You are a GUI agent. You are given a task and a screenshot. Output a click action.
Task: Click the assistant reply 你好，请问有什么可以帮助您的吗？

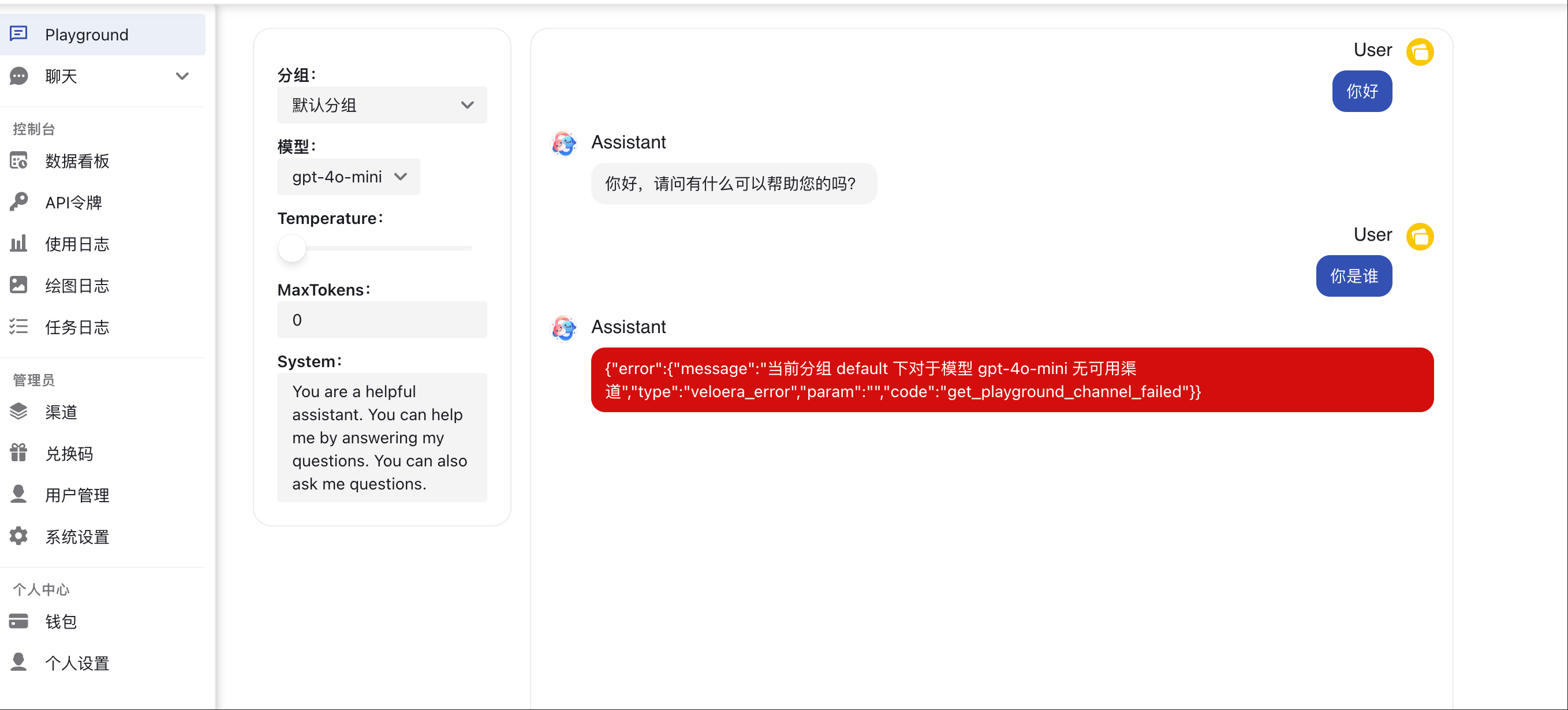(x=733, y=184)
